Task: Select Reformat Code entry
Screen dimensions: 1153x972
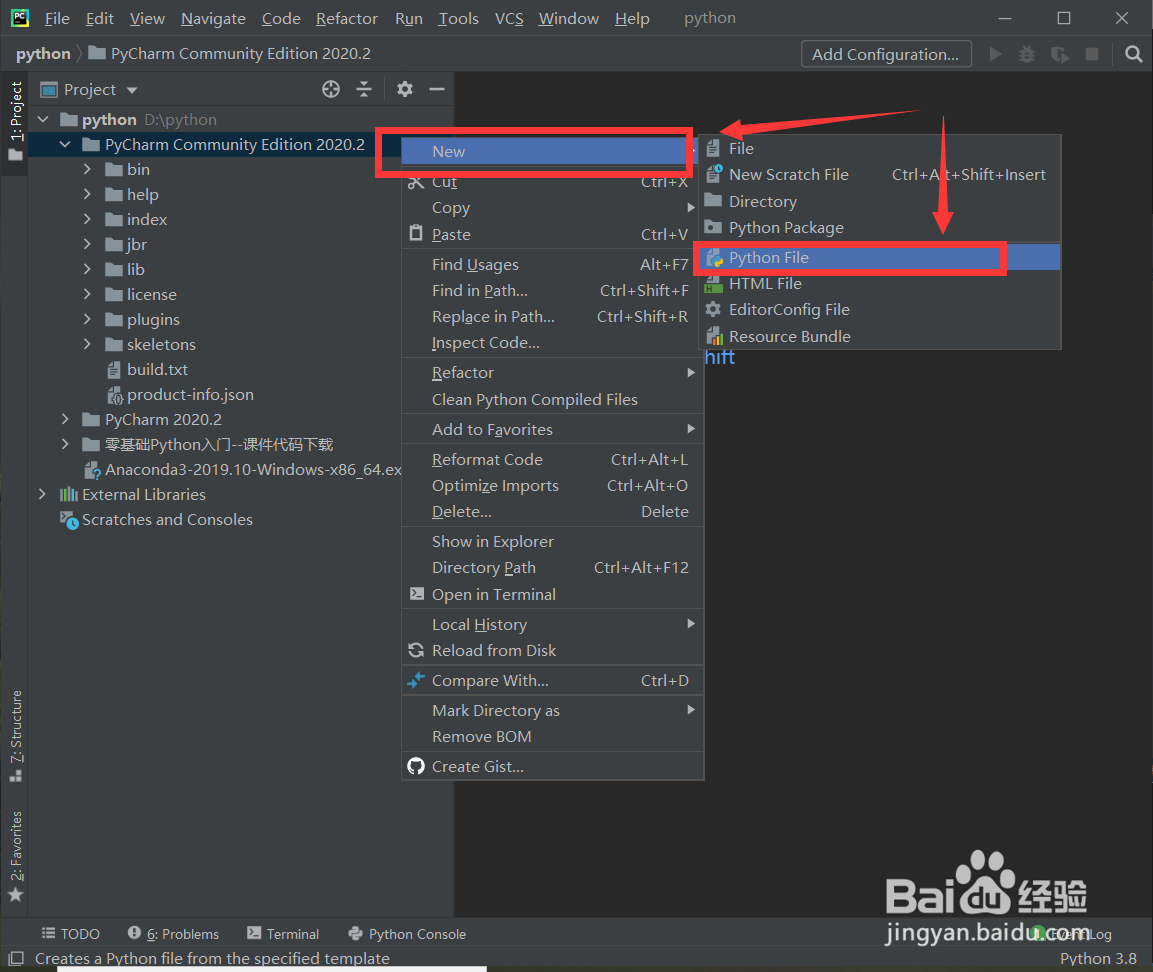Action: click(x=552, y=460)
